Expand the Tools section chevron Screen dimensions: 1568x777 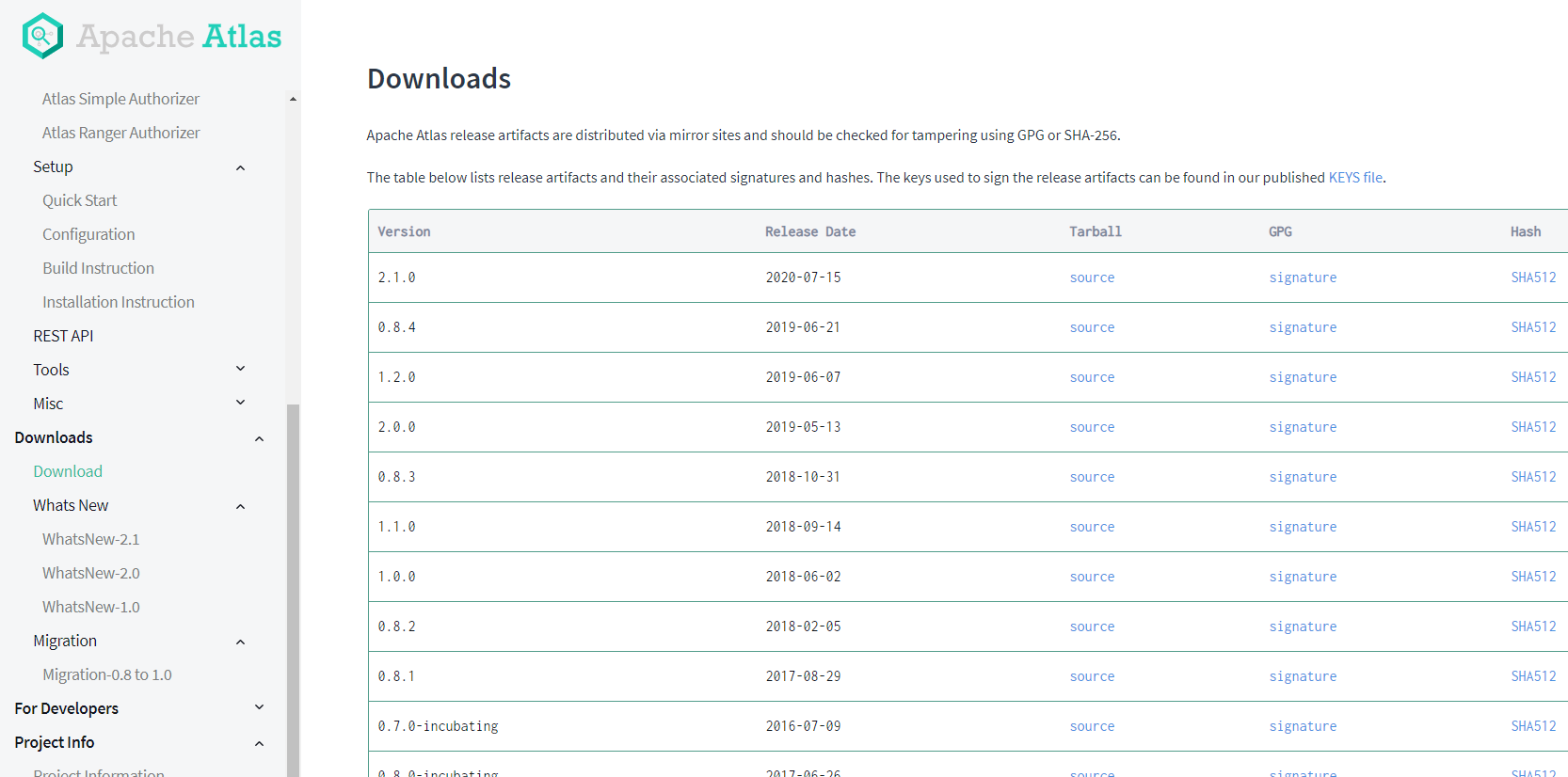coord(240,369)
